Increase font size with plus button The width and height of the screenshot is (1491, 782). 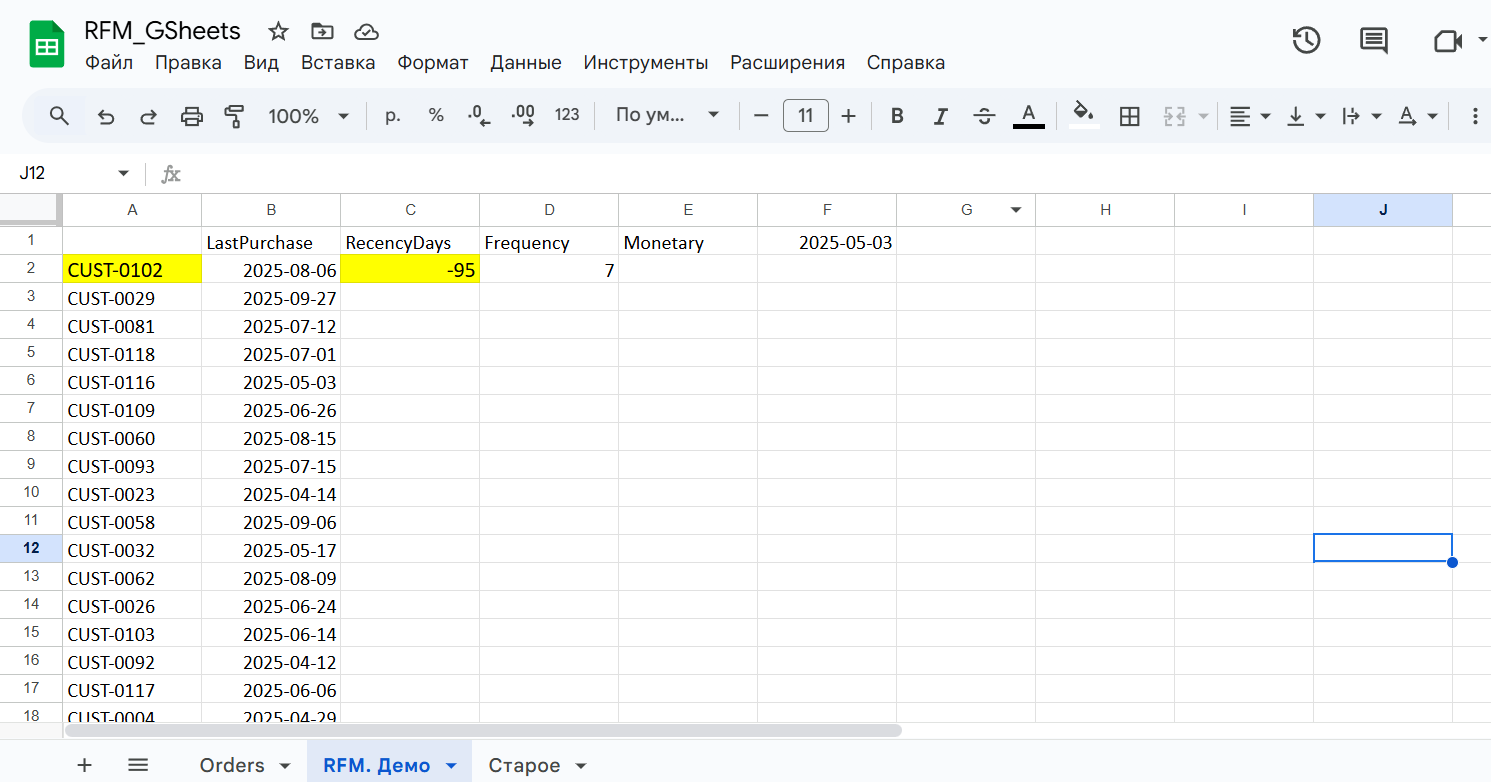coord(848,116)
